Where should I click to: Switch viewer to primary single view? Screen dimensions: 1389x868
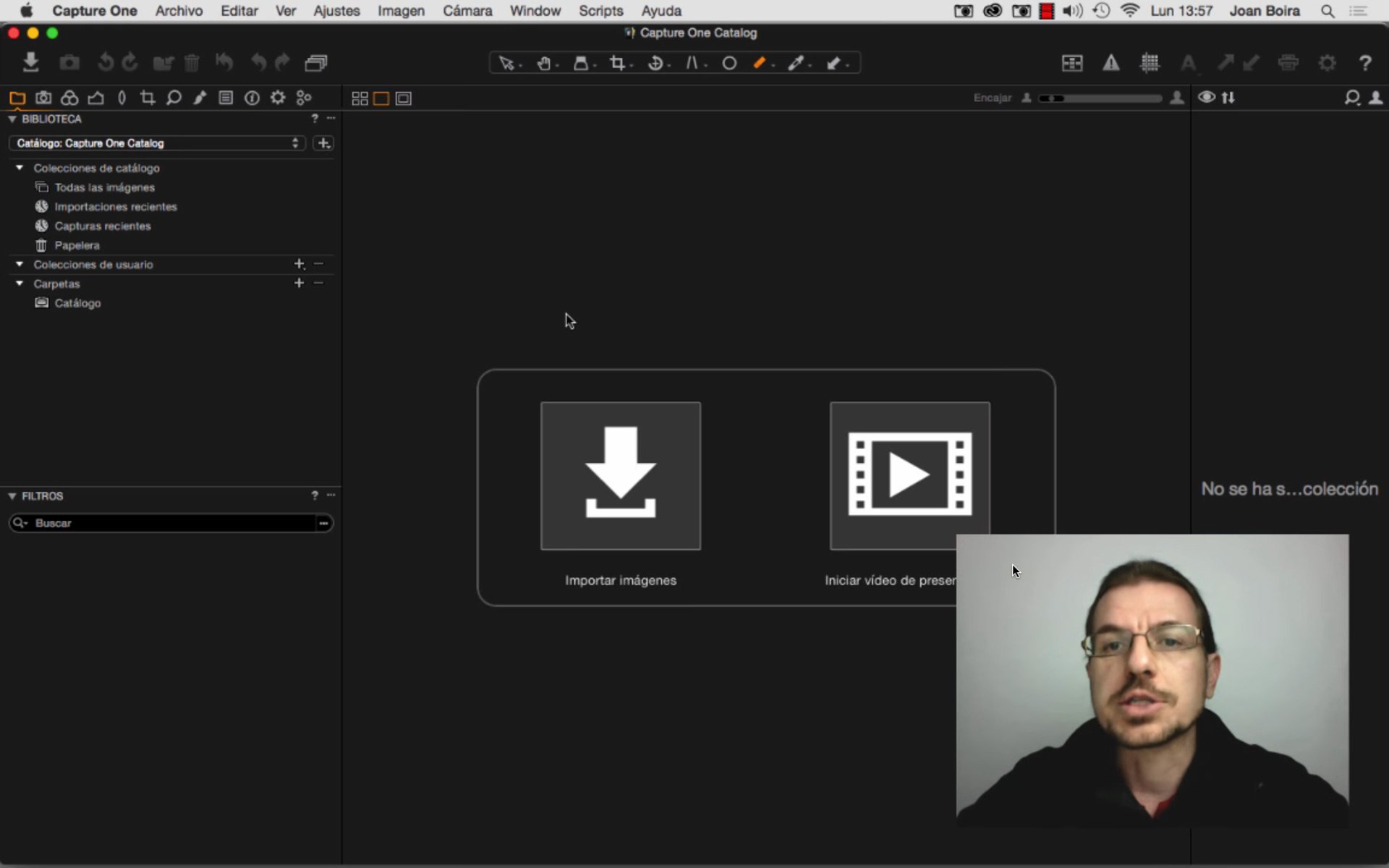tap(381, 98)
